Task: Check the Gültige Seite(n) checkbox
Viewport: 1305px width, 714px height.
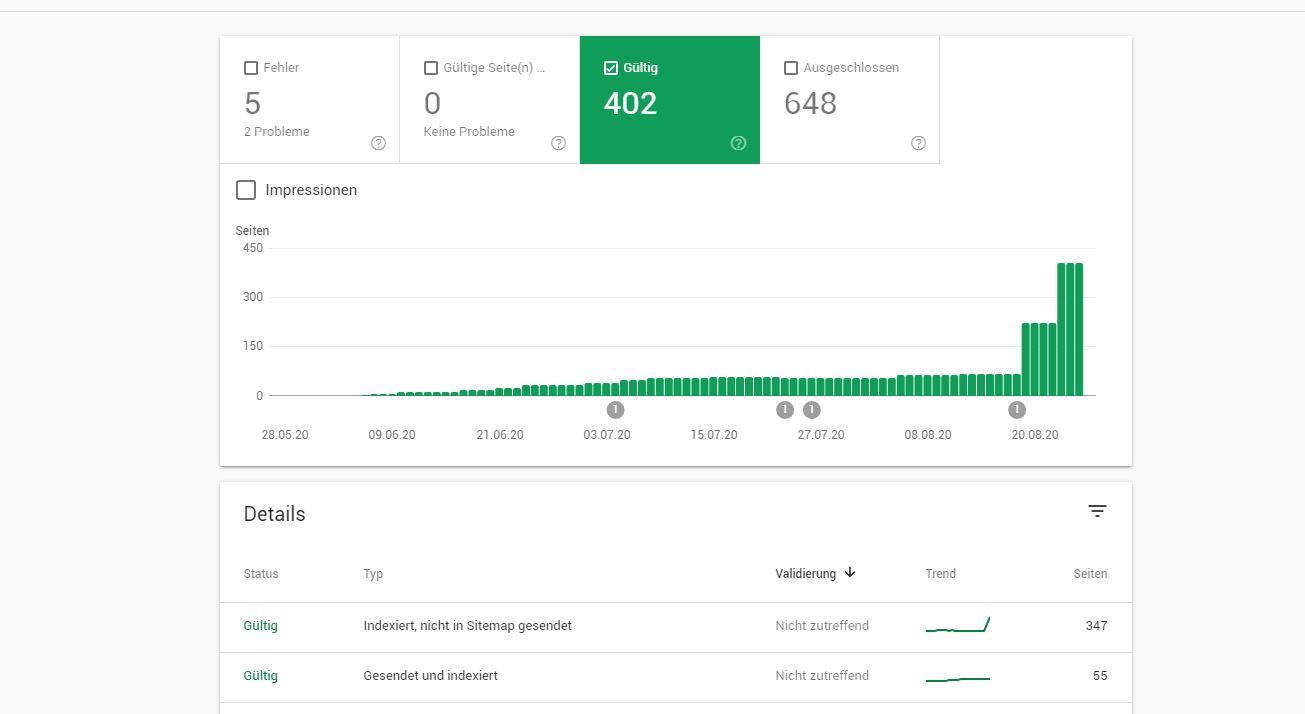Action: (x=431, y=68)
